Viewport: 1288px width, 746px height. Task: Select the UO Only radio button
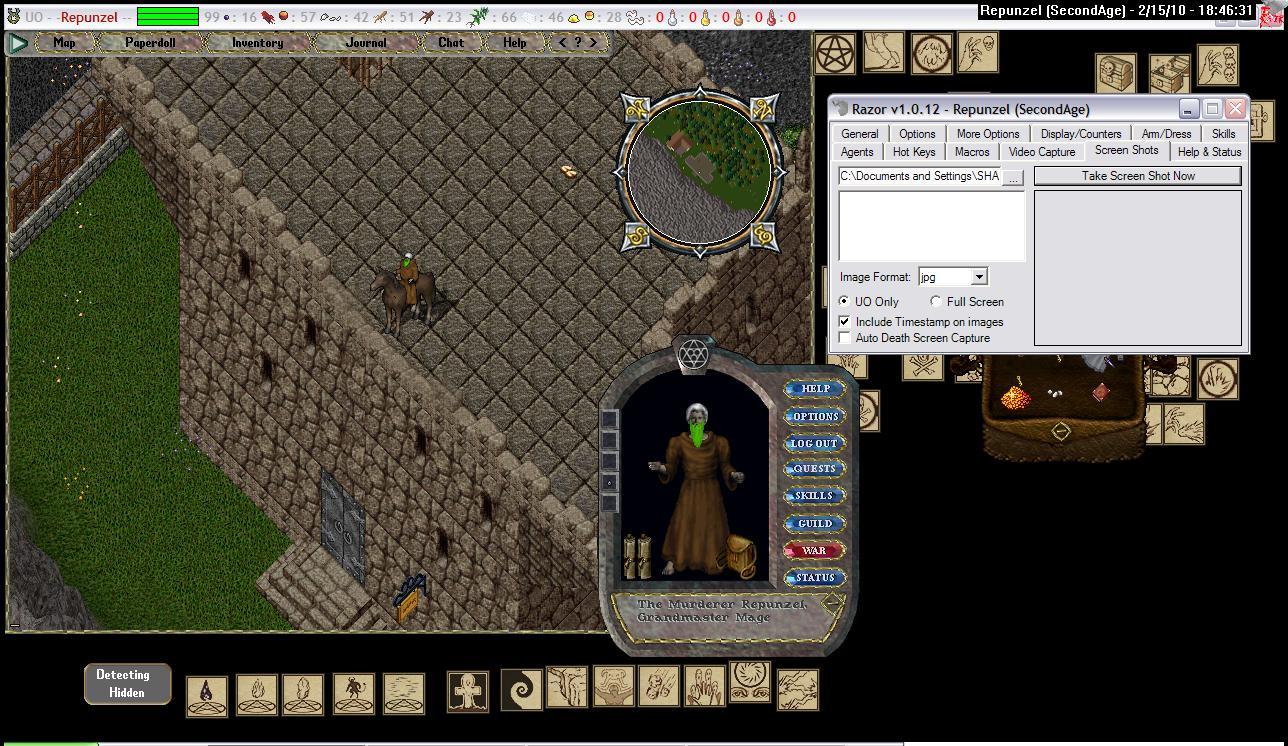pos(845,301)
